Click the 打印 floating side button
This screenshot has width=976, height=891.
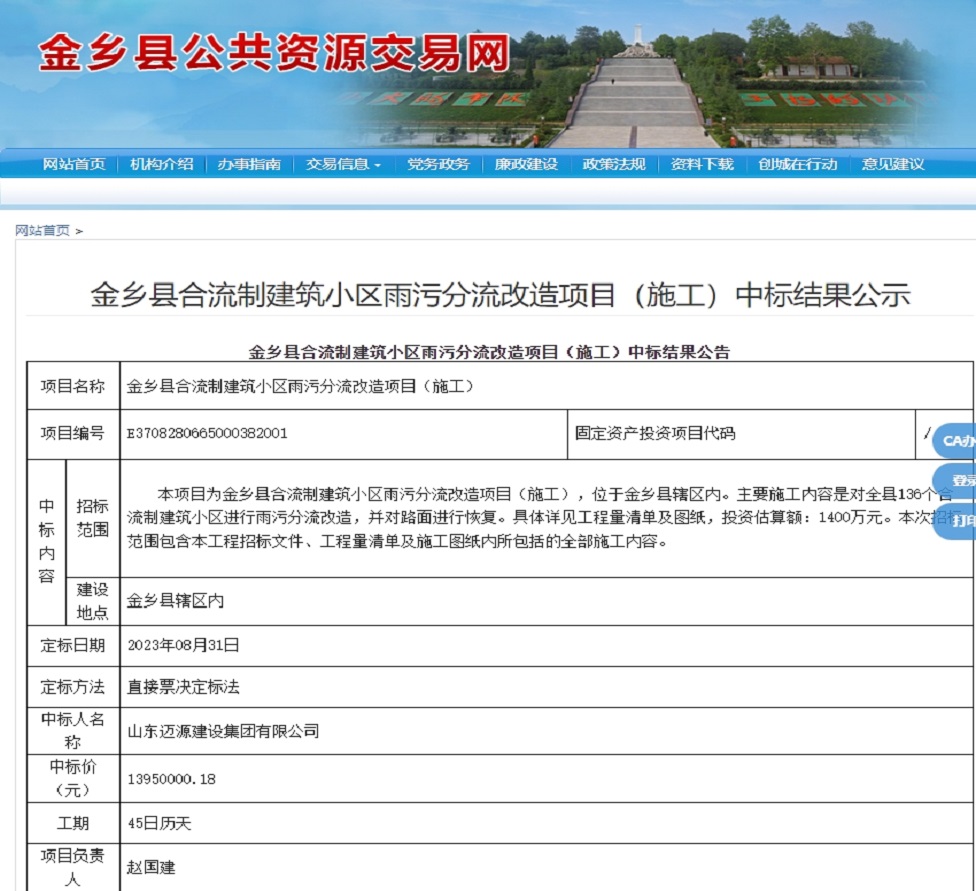coord(956,521)
